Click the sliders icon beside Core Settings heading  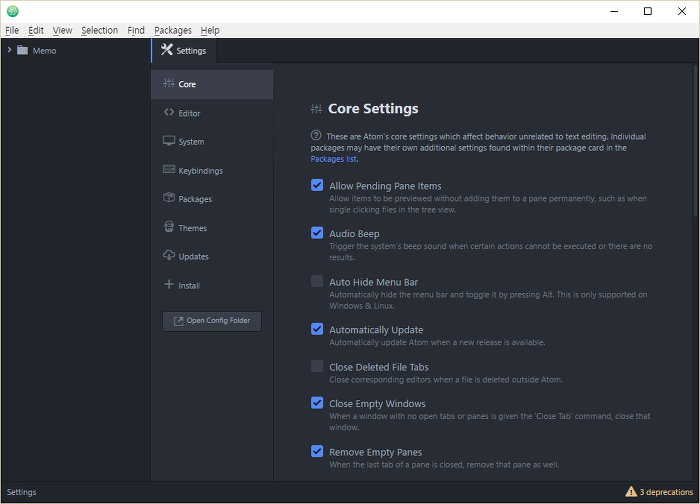[x=316, y=108]
